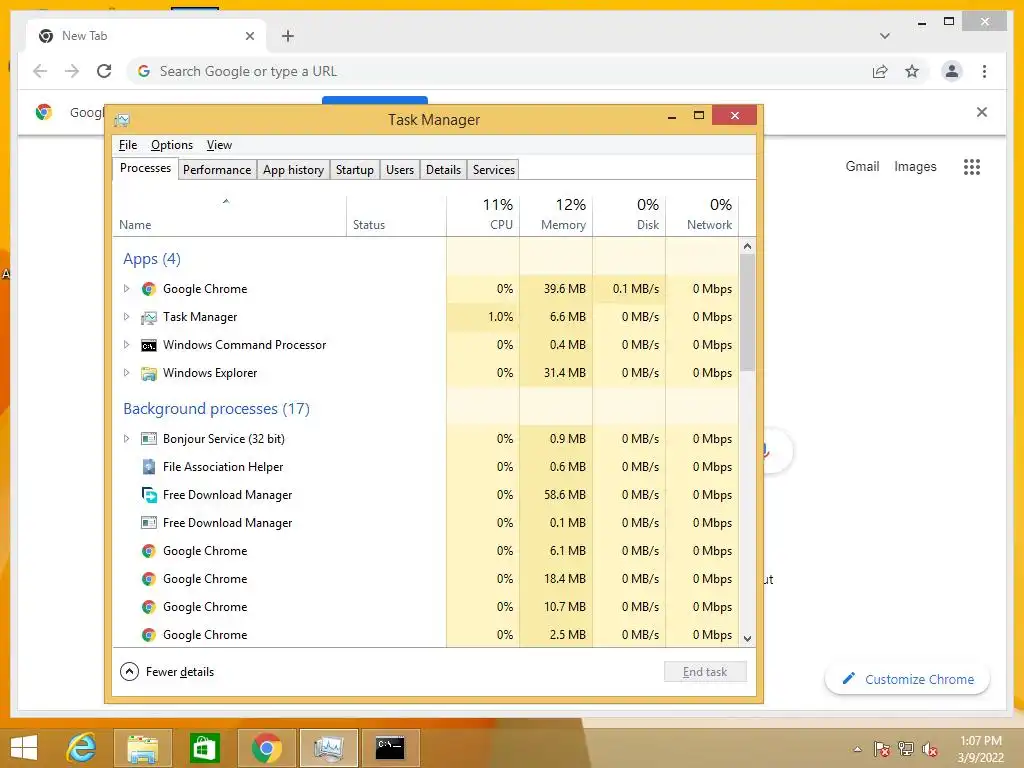Click the Windows Command Processor icon
This screenshot has height=768, width=1024.
[149, 345]
